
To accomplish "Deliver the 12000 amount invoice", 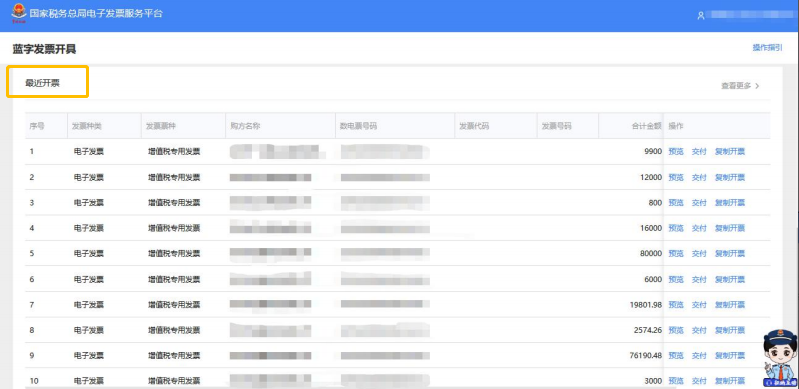I will [x=699, y=177].
